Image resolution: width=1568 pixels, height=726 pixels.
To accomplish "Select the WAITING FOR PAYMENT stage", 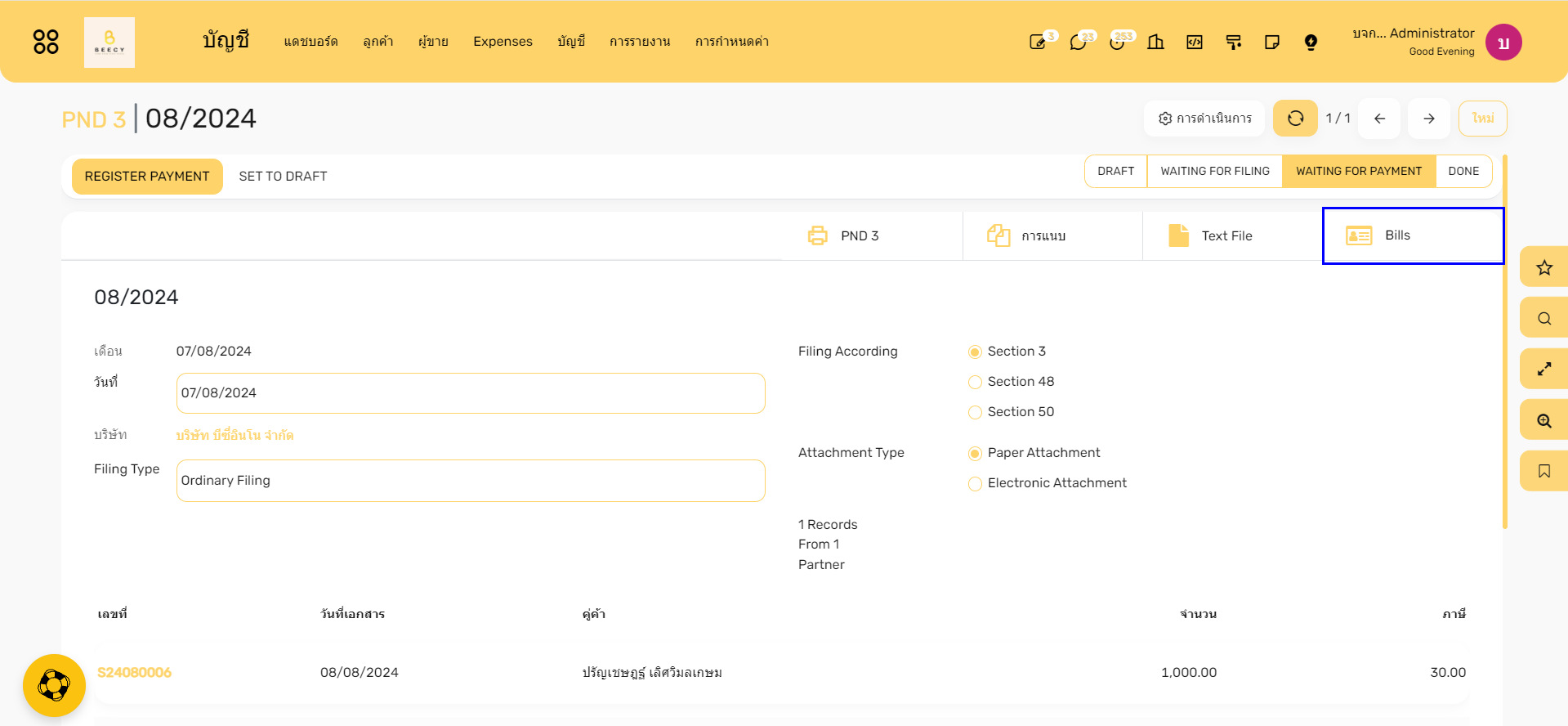I will tap(1359, 172).
